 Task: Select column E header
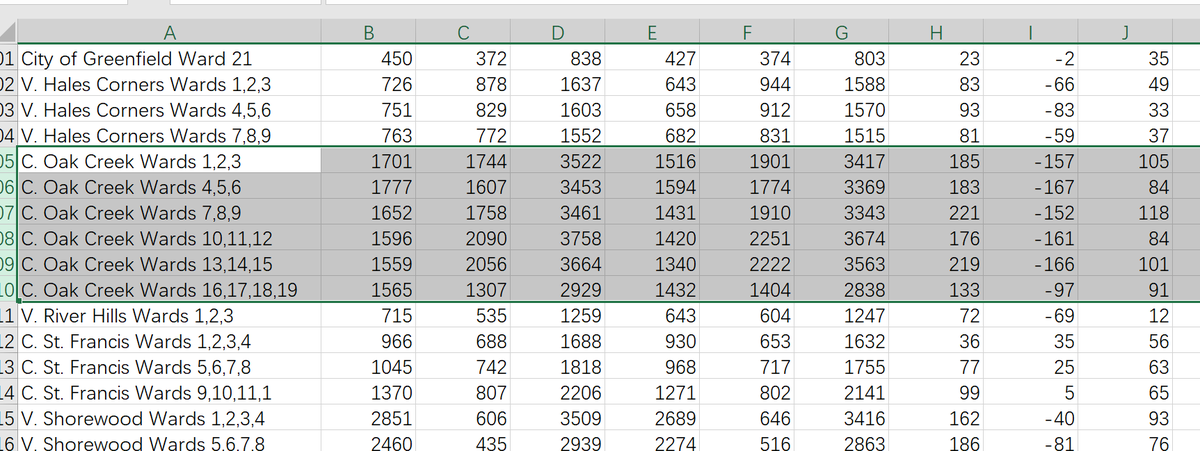(x=650, y=32)
